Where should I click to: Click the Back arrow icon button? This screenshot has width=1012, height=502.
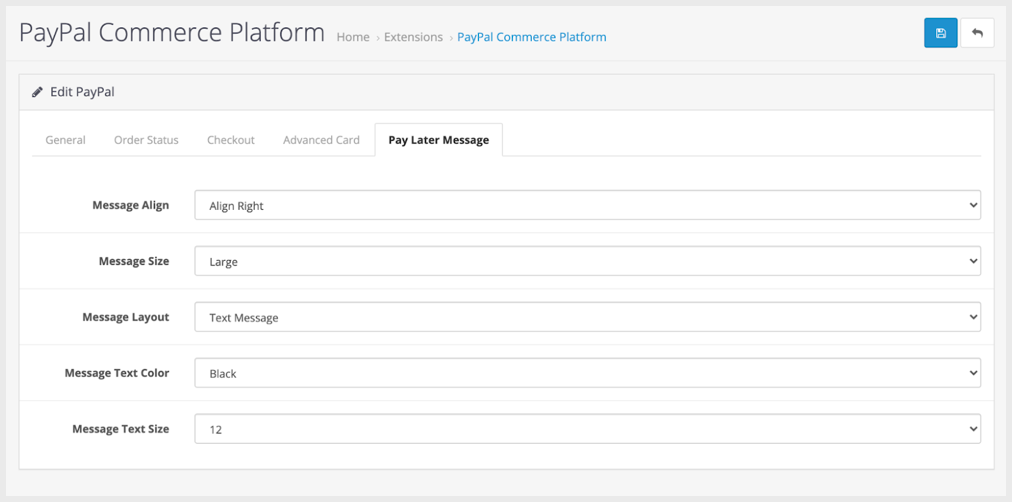pyautogui.click(x=977, y=33)
